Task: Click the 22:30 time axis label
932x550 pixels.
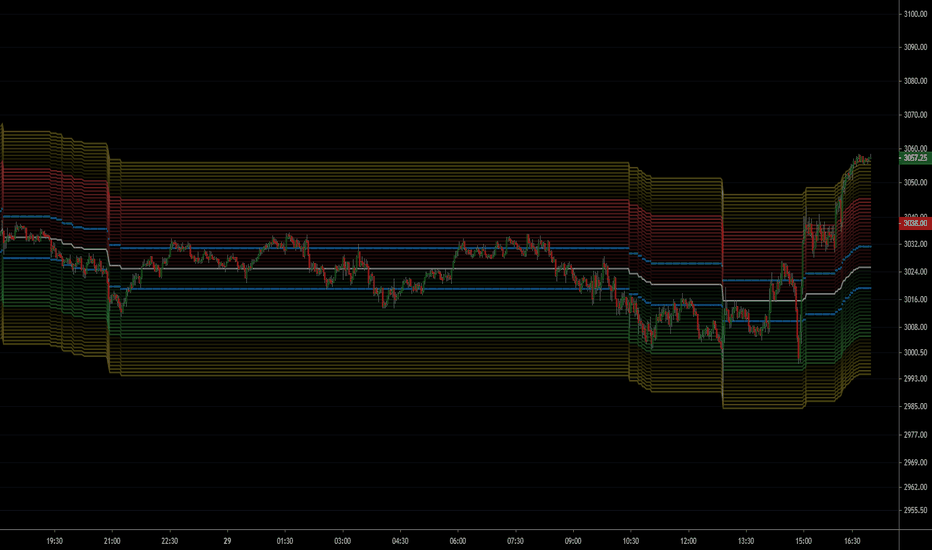Action: pos(169,541)
